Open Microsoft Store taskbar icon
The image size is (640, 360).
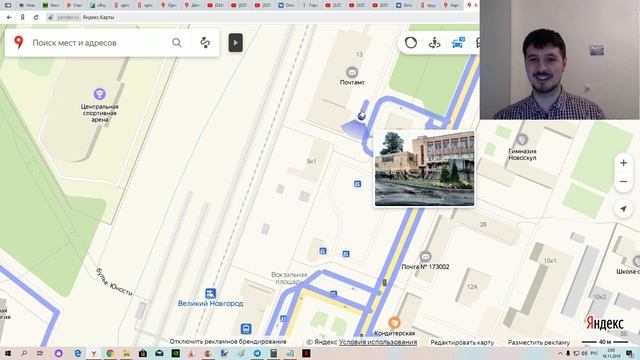point(142,353)
